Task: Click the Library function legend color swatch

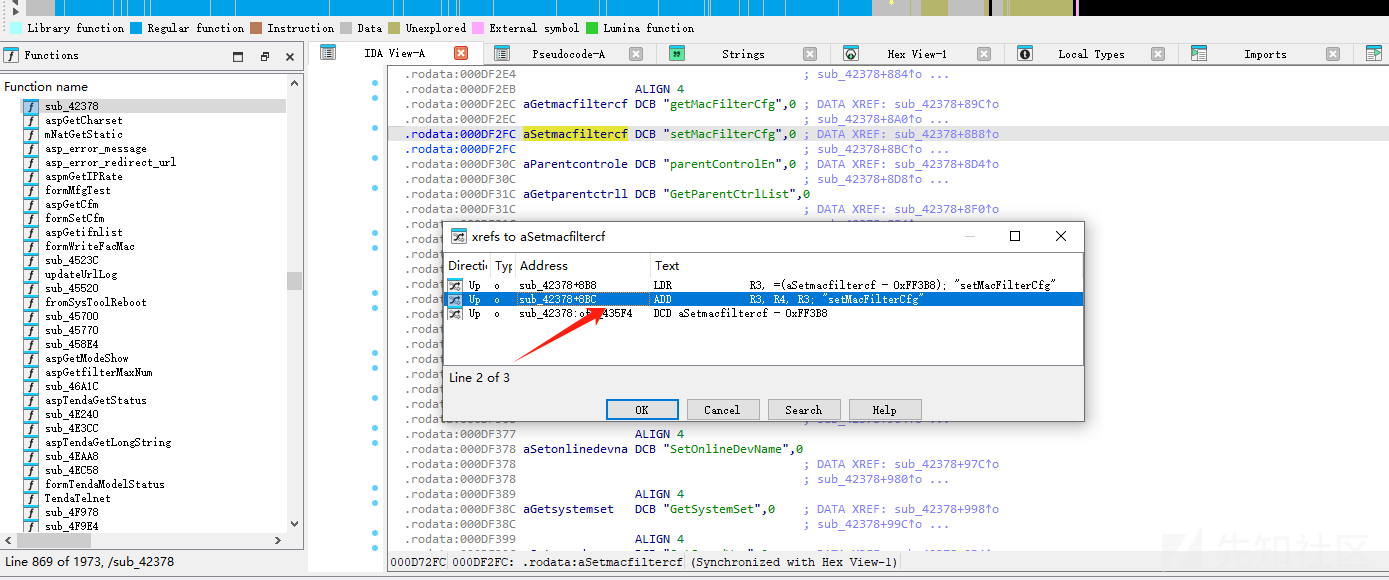Action: coord(16,28)
